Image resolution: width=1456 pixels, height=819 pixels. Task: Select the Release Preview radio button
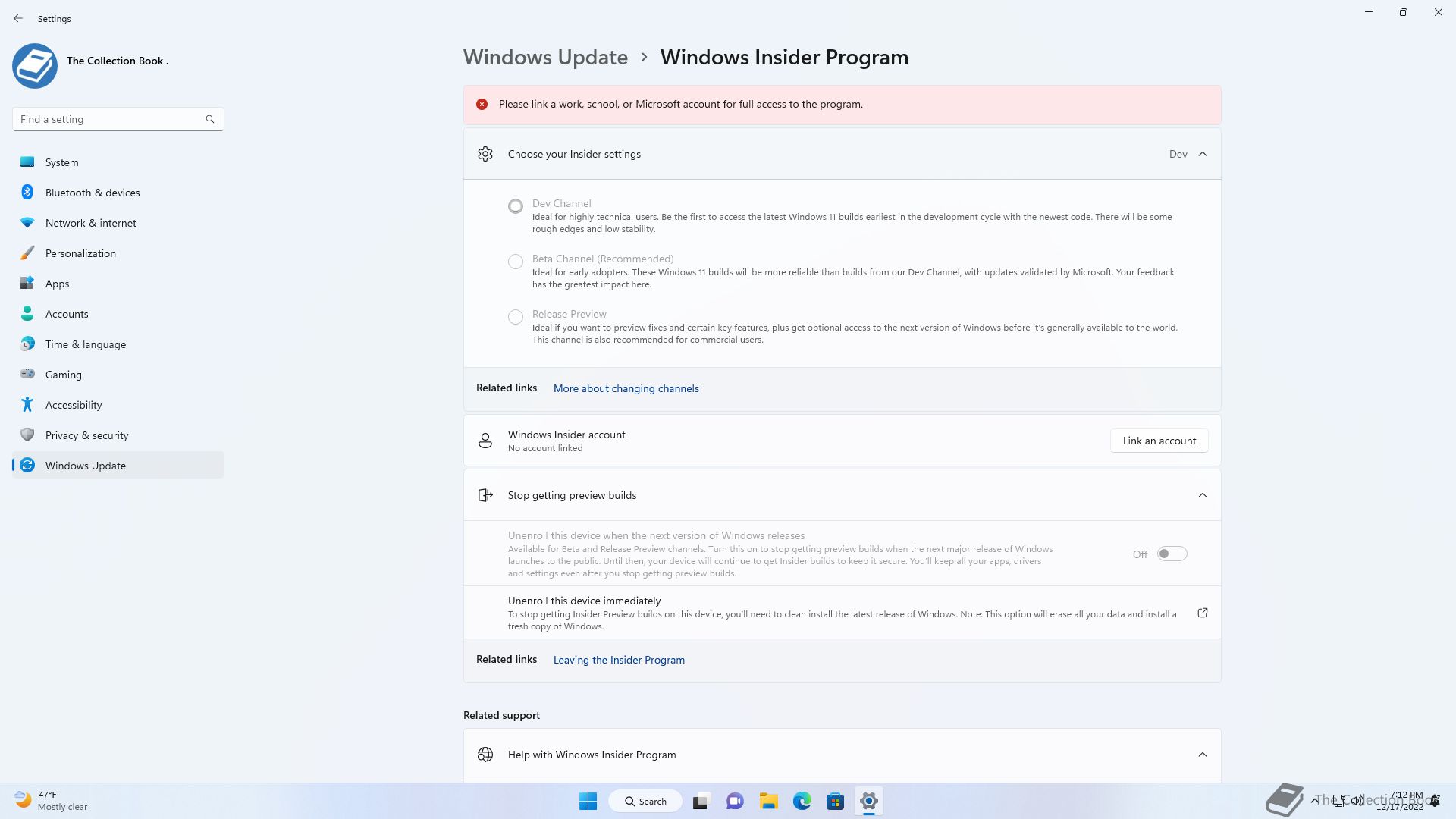pyautogui.click(x=516, y=317)
